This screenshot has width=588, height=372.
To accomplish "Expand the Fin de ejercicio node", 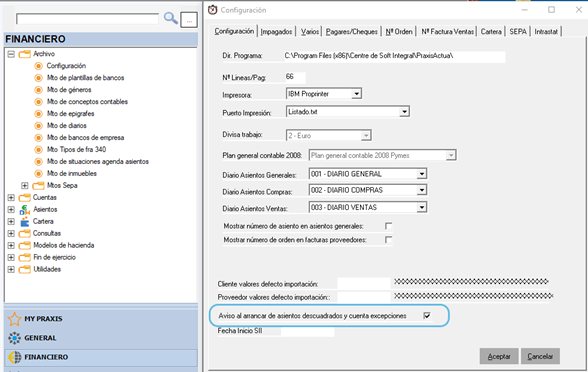I will click(11, 258).
